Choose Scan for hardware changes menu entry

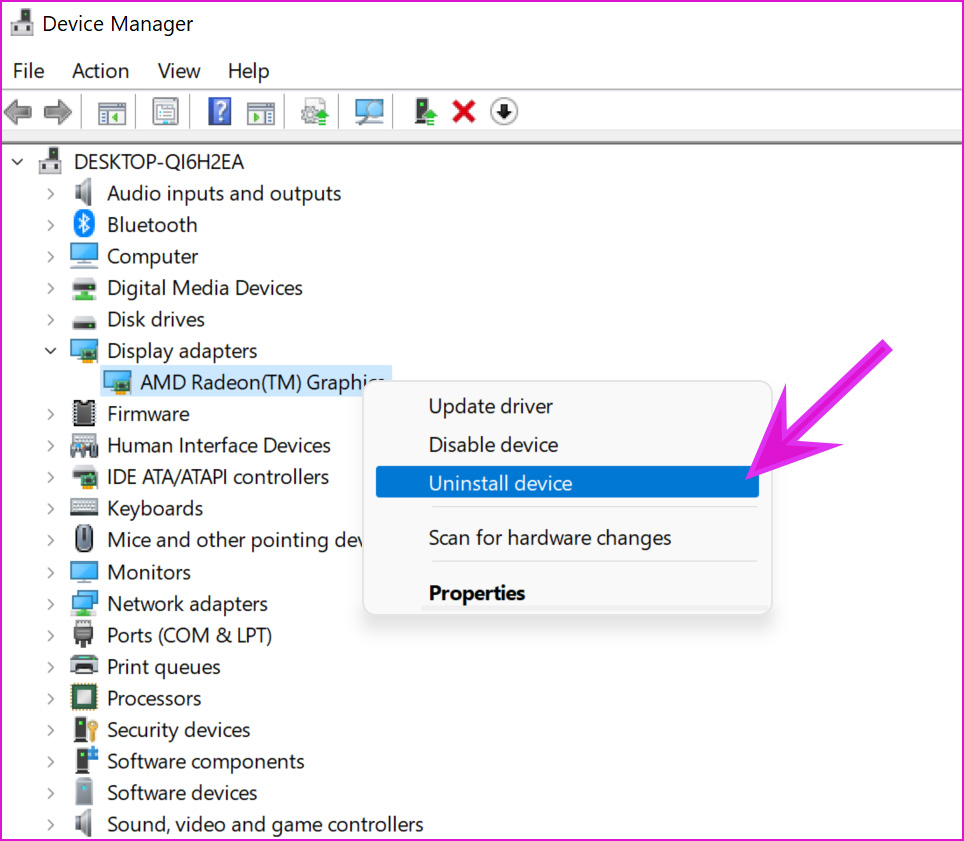click(567, 538)
